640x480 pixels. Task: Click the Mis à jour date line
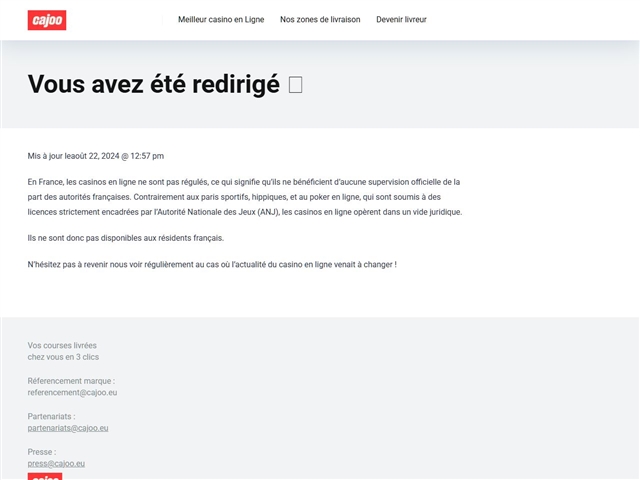[x=96, y=156]
